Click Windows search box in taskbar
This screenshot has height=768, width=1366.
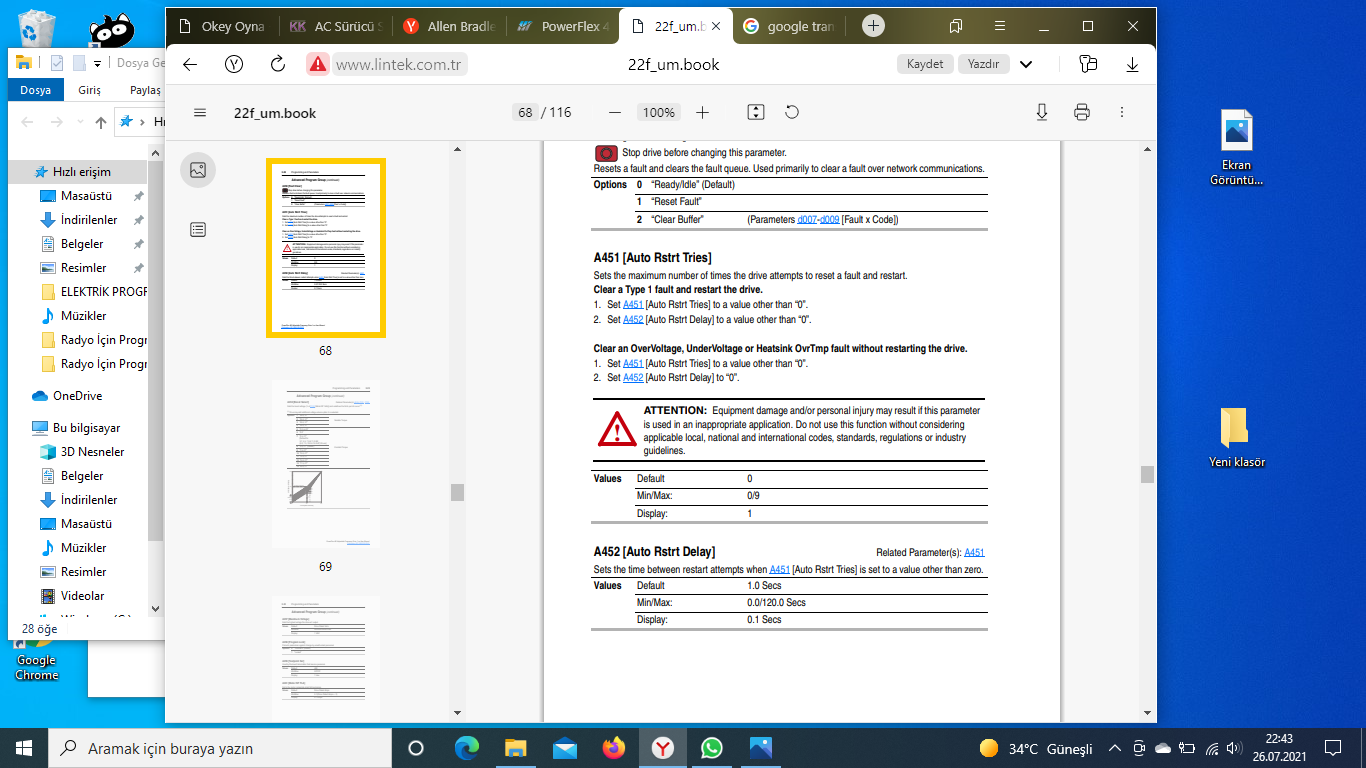pyautogui.click(x=219, y=748)
